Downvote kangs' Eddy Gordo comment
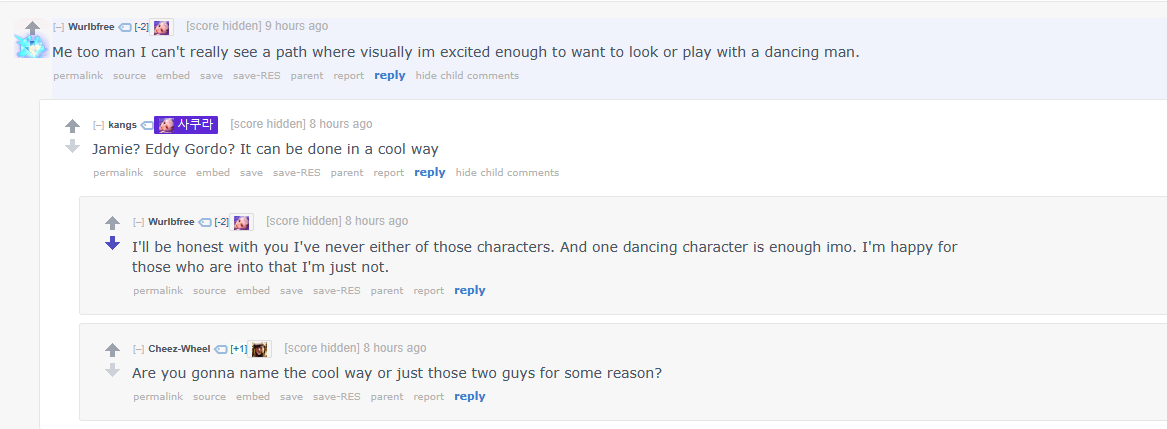The height and width of the screenshot is (429, 1167). 72,146
